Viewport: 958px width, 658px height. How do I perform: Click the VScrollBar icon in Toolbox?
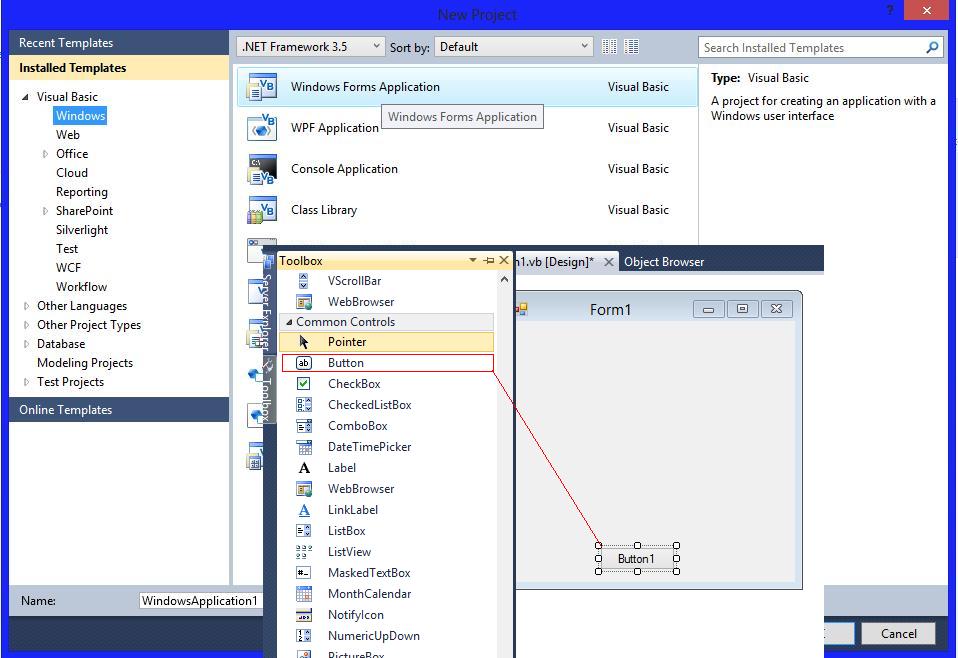tap(304, 281)
